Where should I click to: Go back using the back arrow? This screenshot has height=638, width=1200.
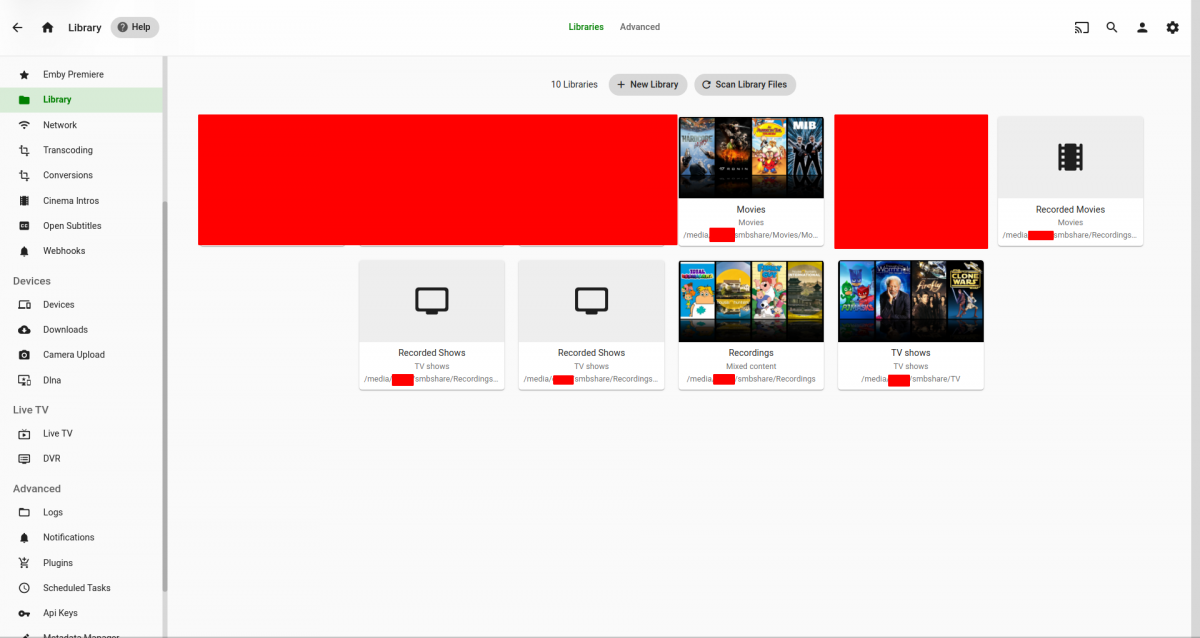tap(17, 27)
